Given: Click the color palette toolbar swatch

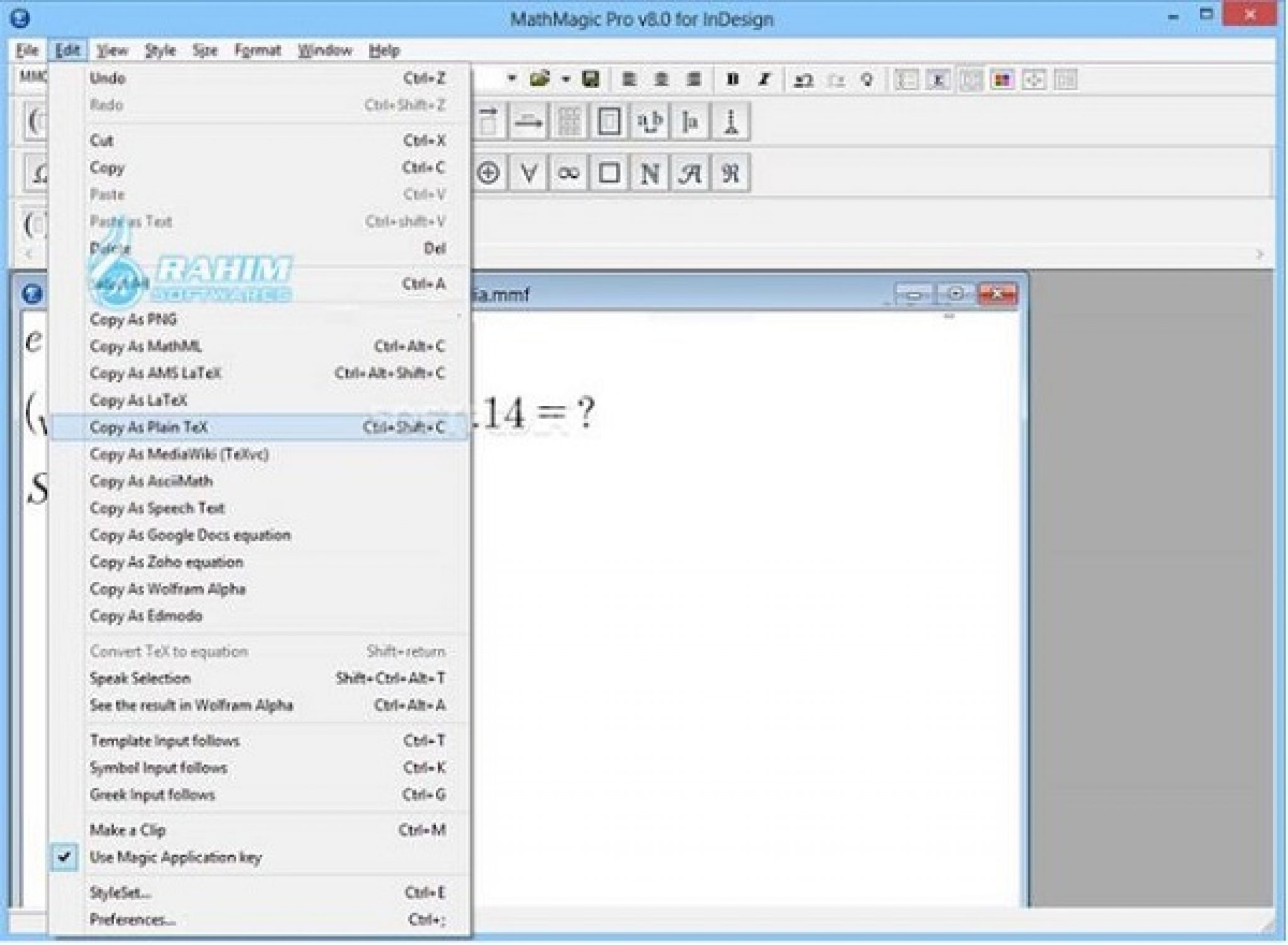Looking at the screenshot, I should click(x=1002, y=80).
